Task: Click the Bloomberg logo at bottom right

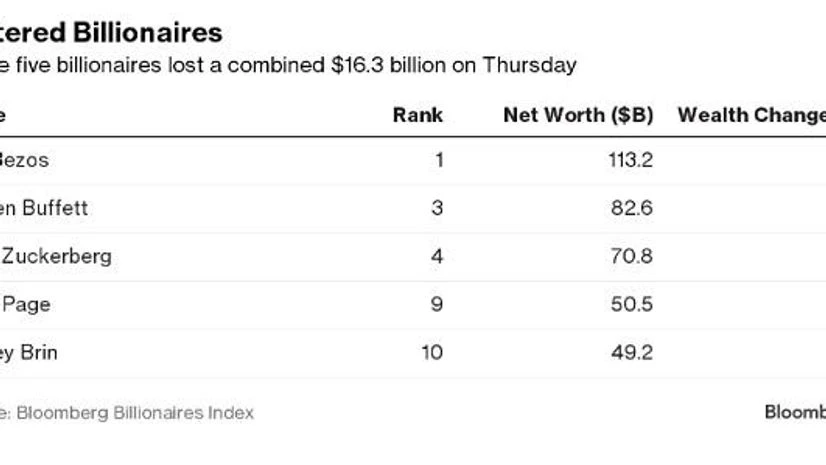Action: 795,412
